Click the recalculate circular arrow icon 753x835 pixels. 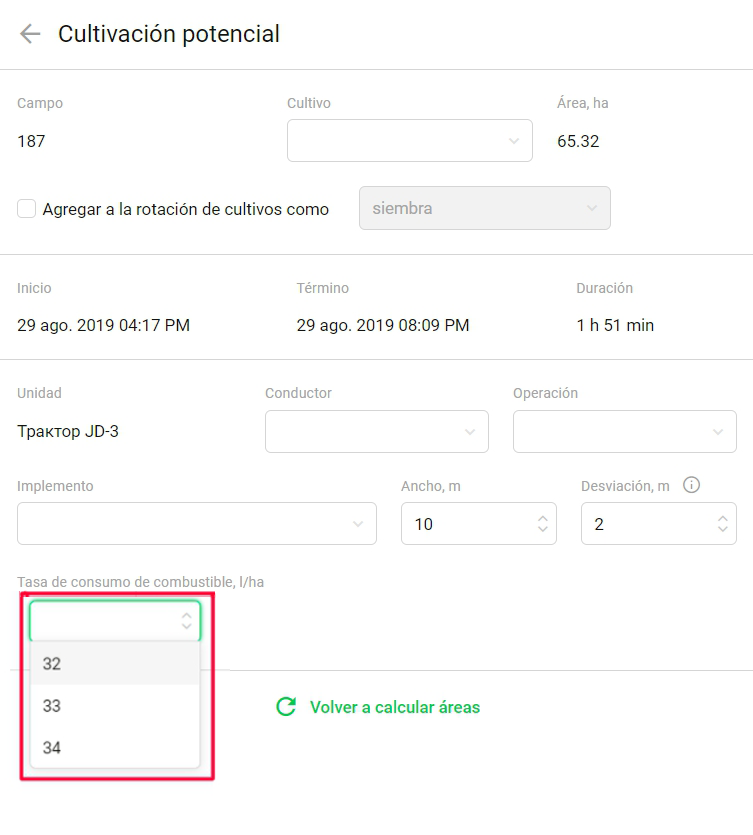[x=286, y=707]
